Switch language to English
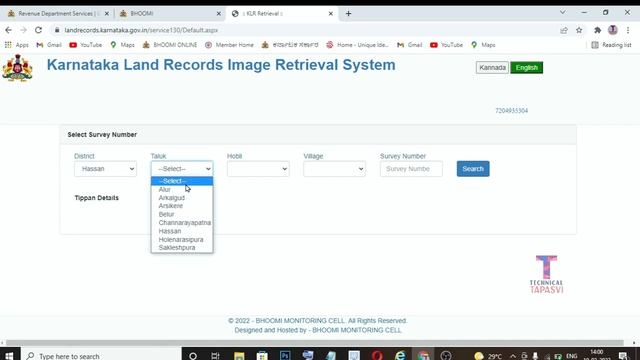This screenshot has height=360, width=640. click(527, 68)
